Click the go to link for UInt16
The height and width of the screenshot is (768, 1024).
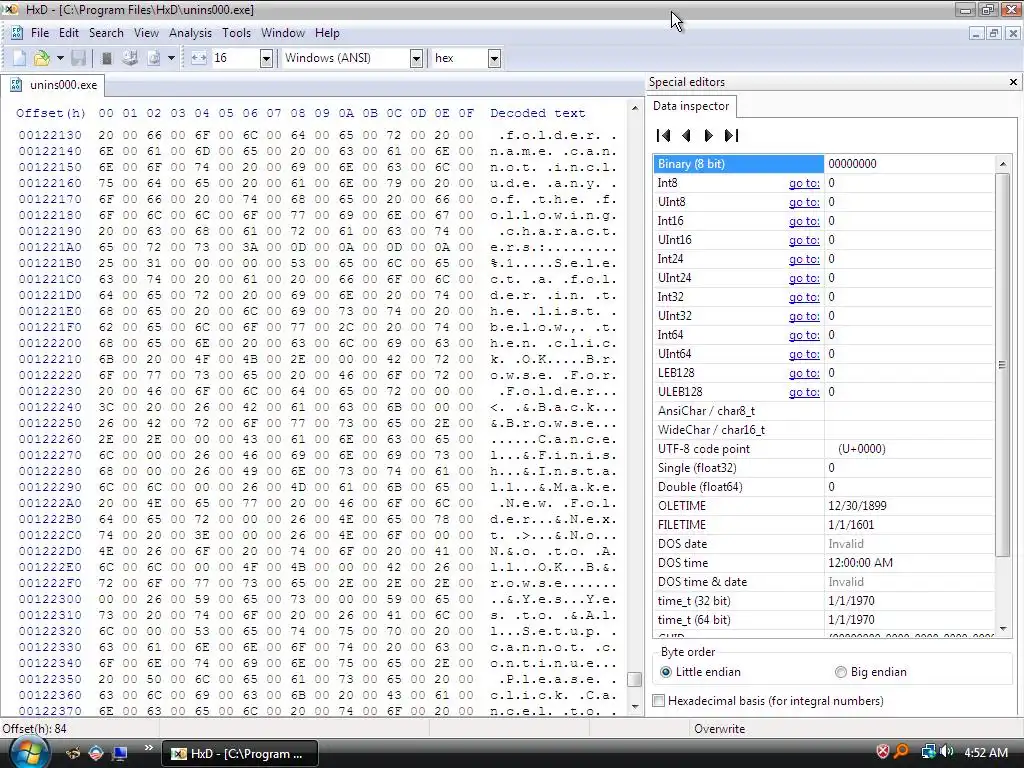[804, 240]
